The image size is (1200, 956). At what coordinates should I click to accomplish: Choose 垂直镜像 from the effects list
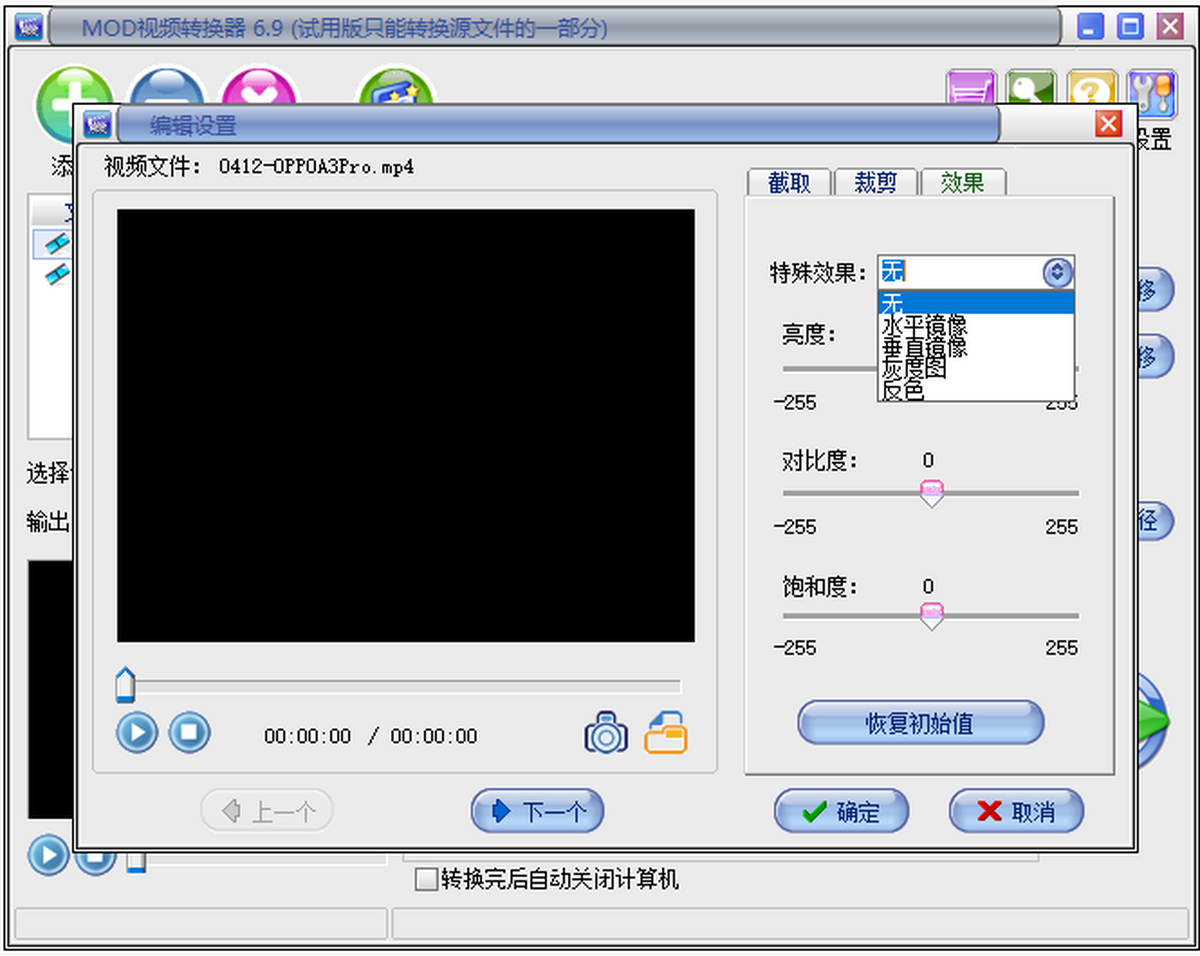[976, 347]
